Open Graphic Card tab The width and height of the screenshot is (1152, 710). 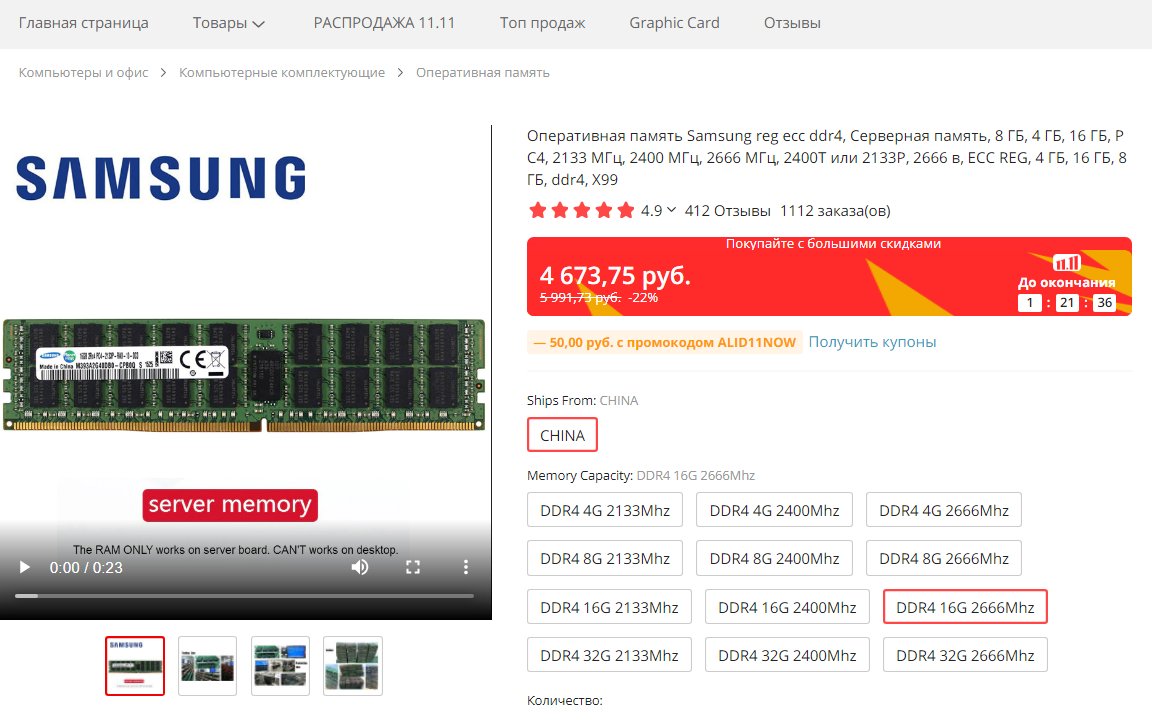(x=674, y=23)
